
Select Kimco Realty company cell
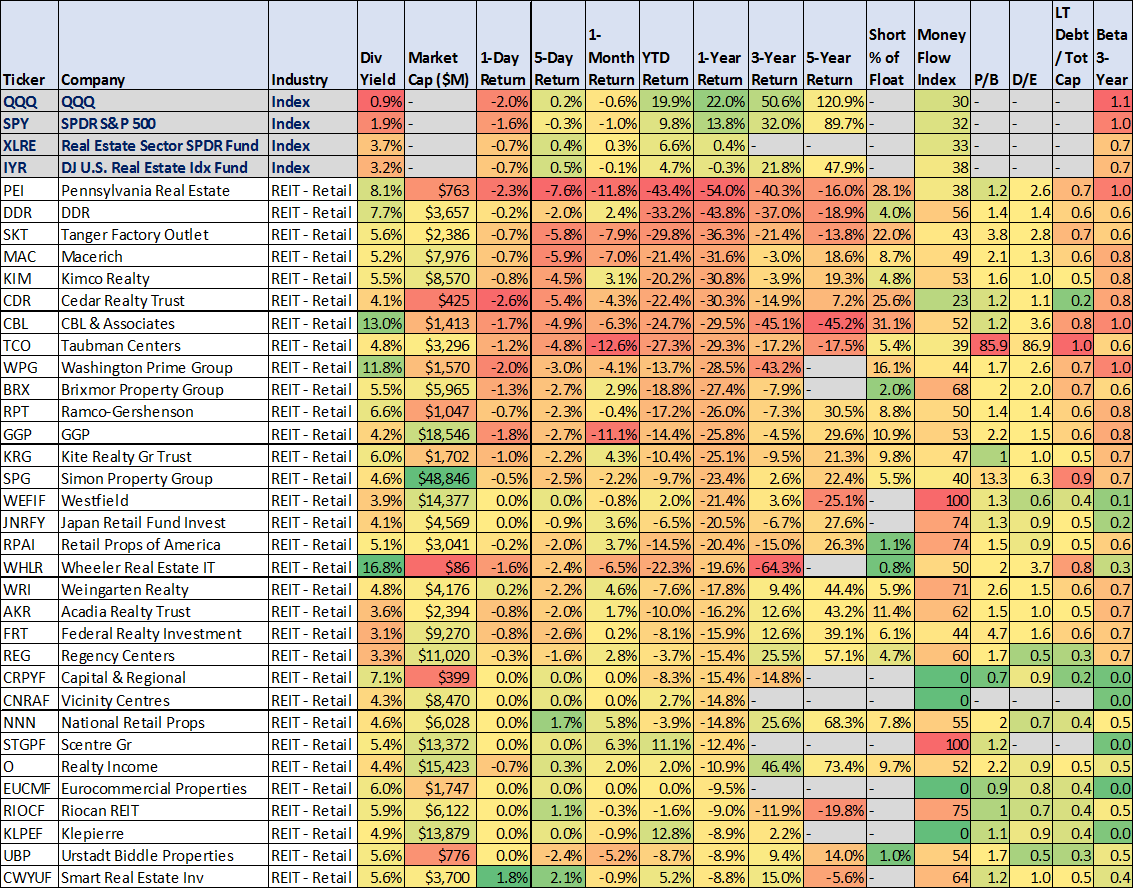163,278
